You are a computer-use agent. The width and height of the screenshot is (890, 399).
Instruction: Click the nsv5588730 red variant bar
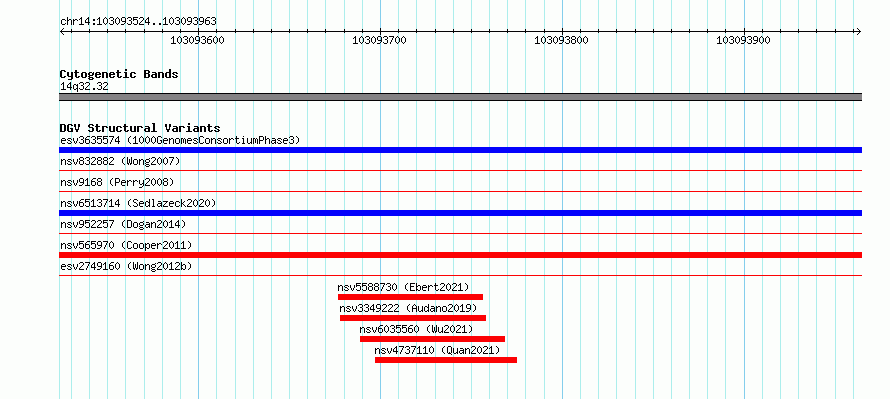[410, 297]
